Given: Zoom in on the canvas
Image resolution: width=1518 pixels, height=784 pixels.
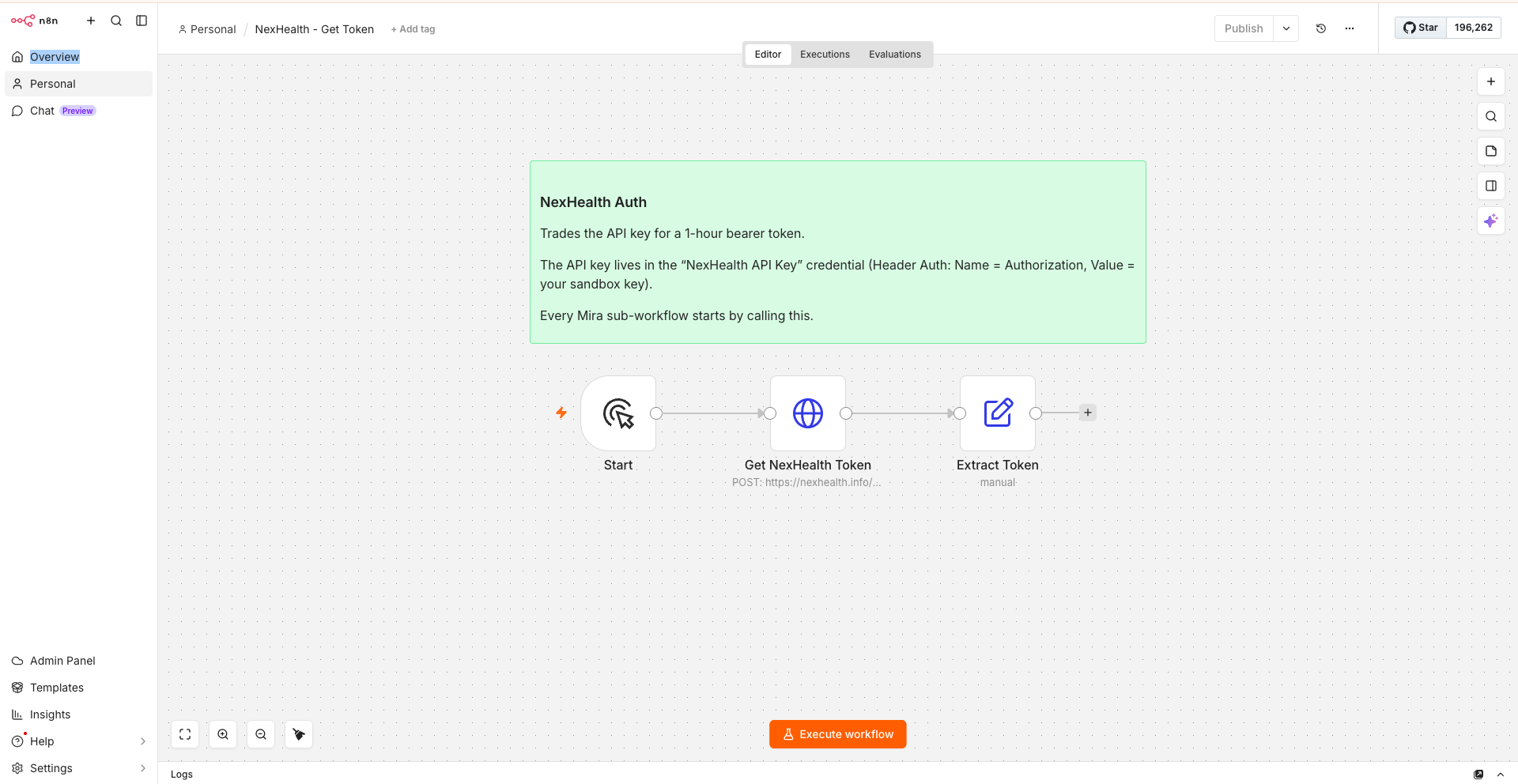Looking at the screenshot, I should point(223,734).
